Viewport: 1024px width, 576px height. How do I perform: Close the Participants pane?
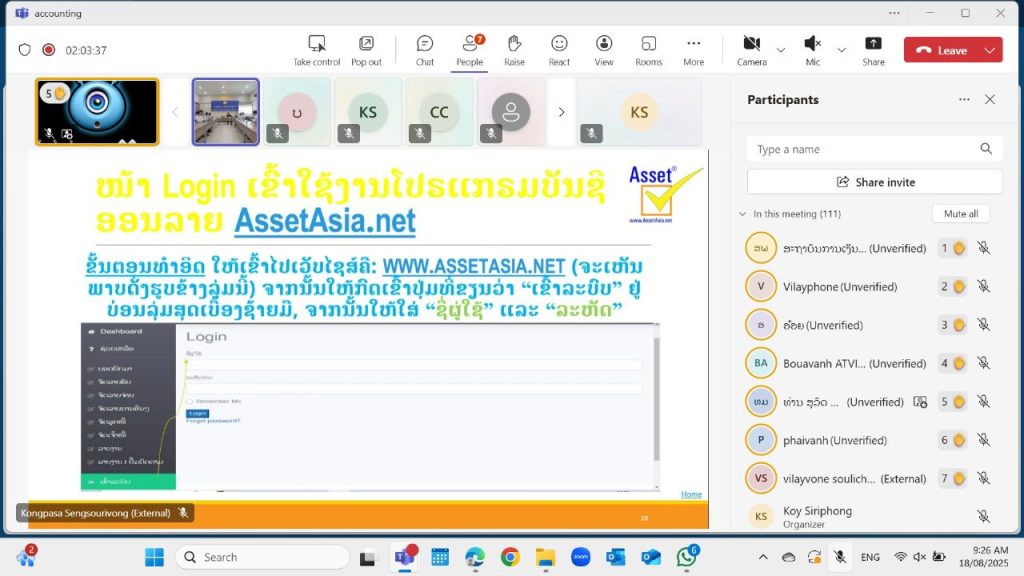[990, 99]
